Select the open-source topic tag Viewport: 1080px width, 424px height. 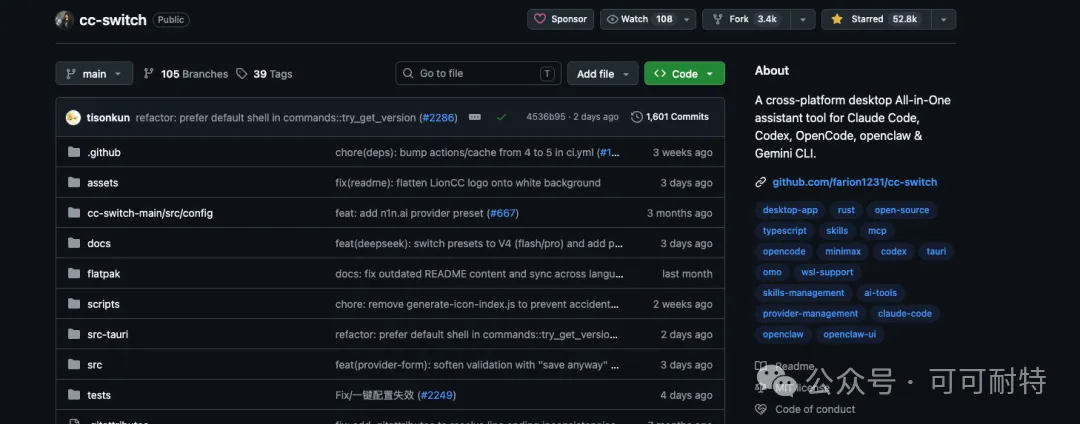pyautogui.click(x=902, y=210)
